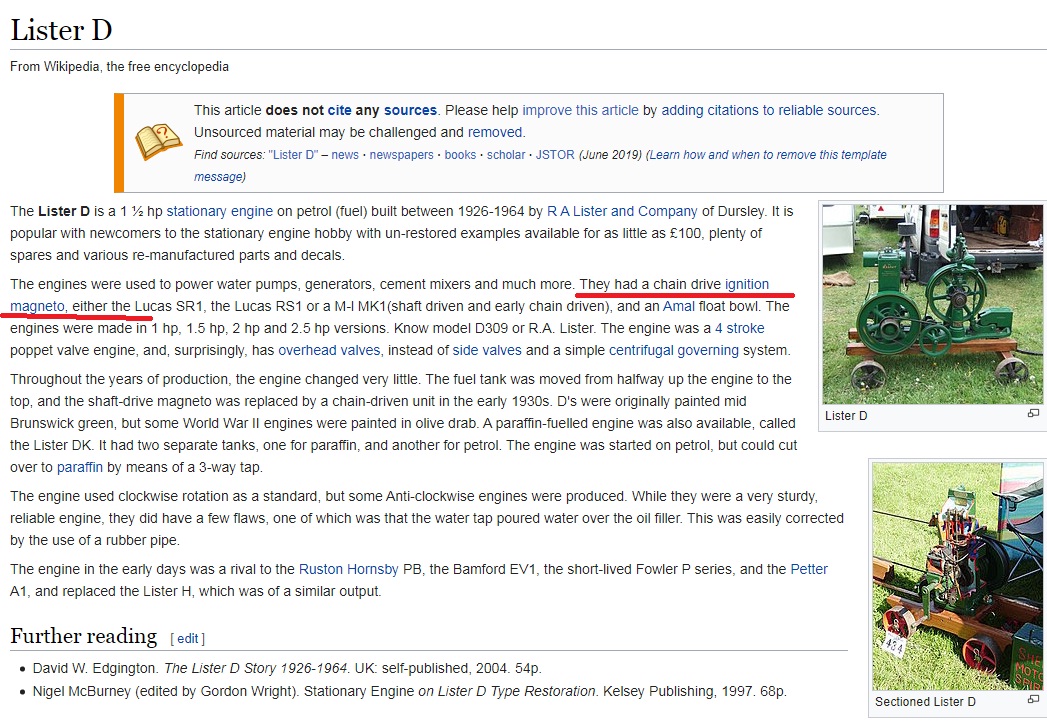Follow the 'stationary engine' link
This screenshot has width=1047, height=726.
(220, 211)
